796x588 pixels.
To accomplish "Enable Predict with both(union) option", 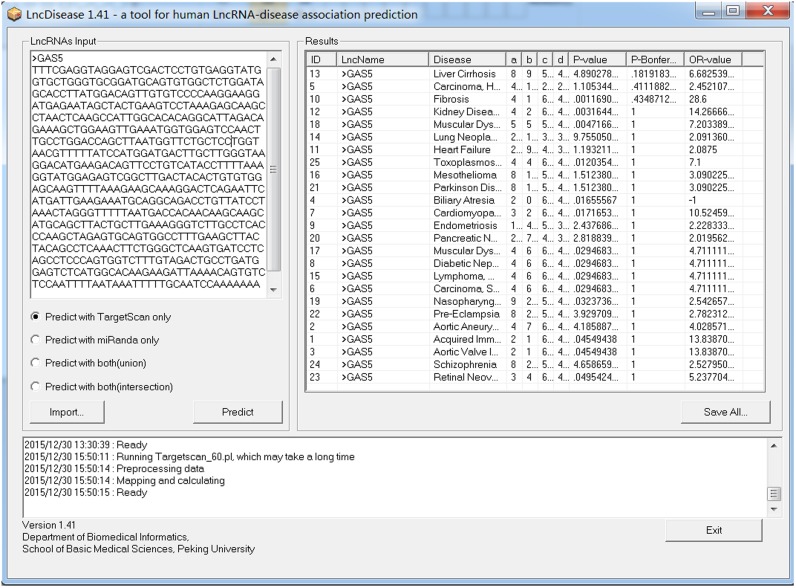I will point(36,363).
